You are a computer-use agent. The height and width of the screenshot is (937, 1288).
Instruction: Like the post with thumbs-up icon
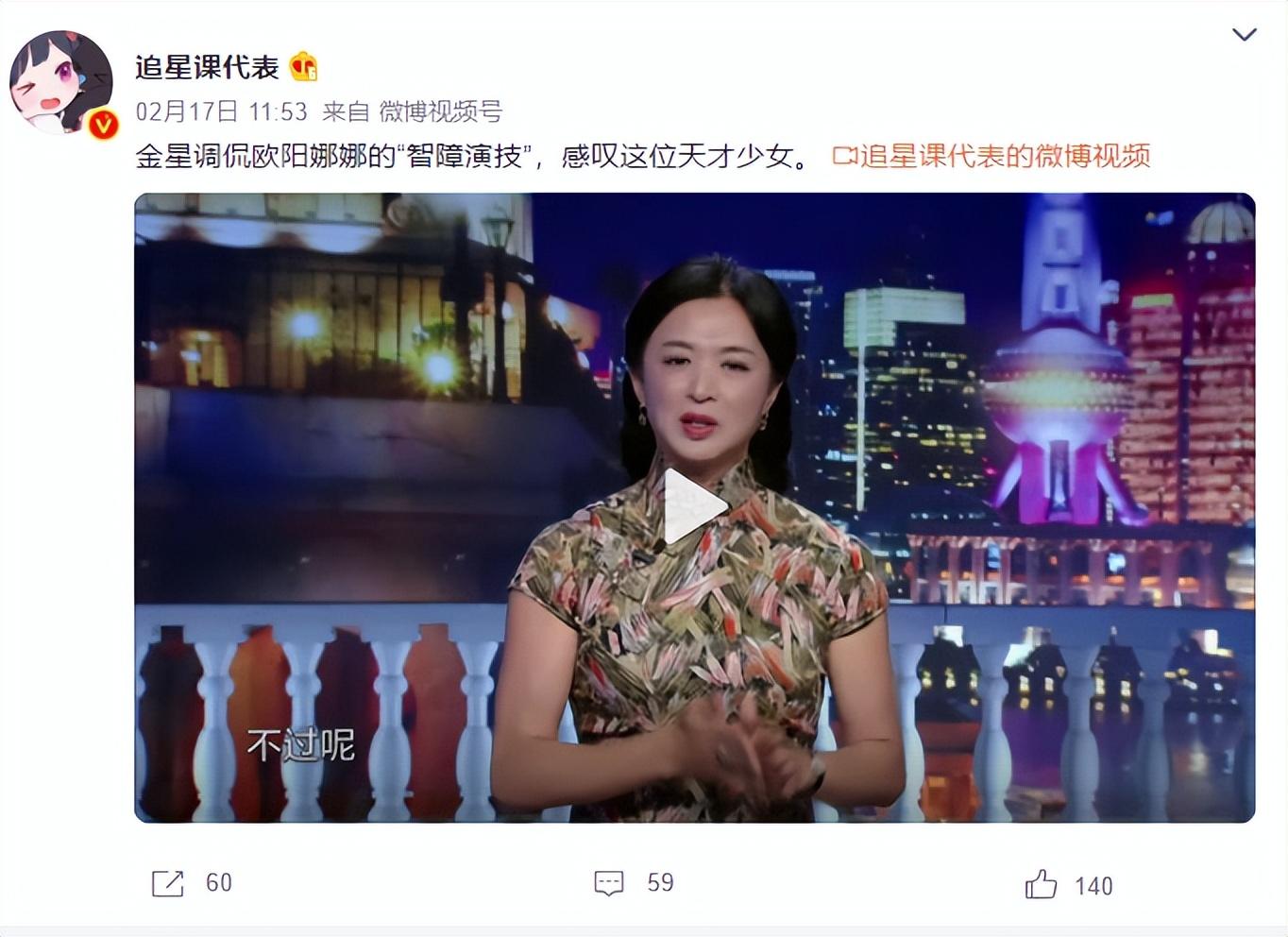1041,884
